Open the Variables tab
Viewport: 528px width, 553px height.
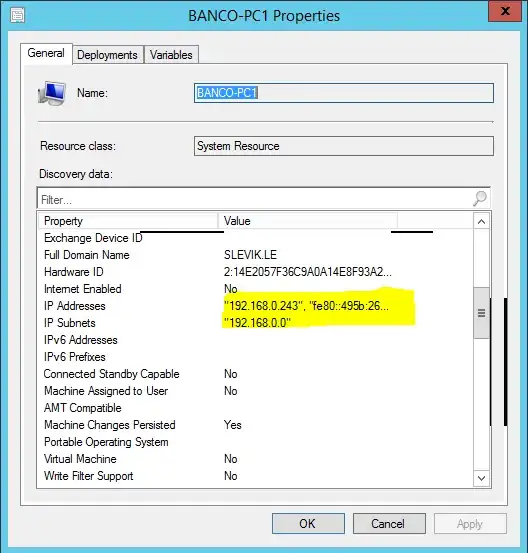[171, 55]
